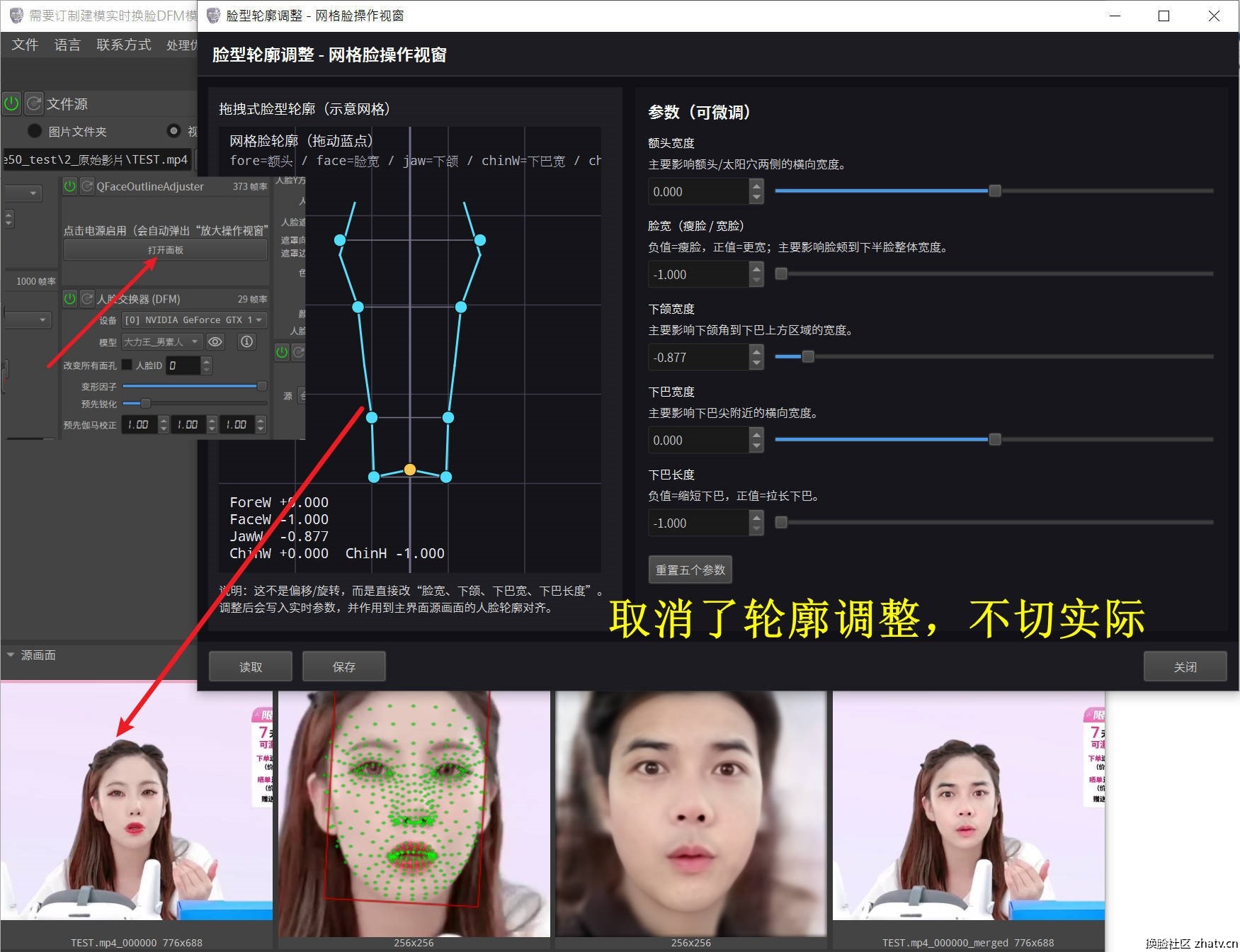Click the eye preview icon next to the model
1240x952 pixels.
pos(215,341)
